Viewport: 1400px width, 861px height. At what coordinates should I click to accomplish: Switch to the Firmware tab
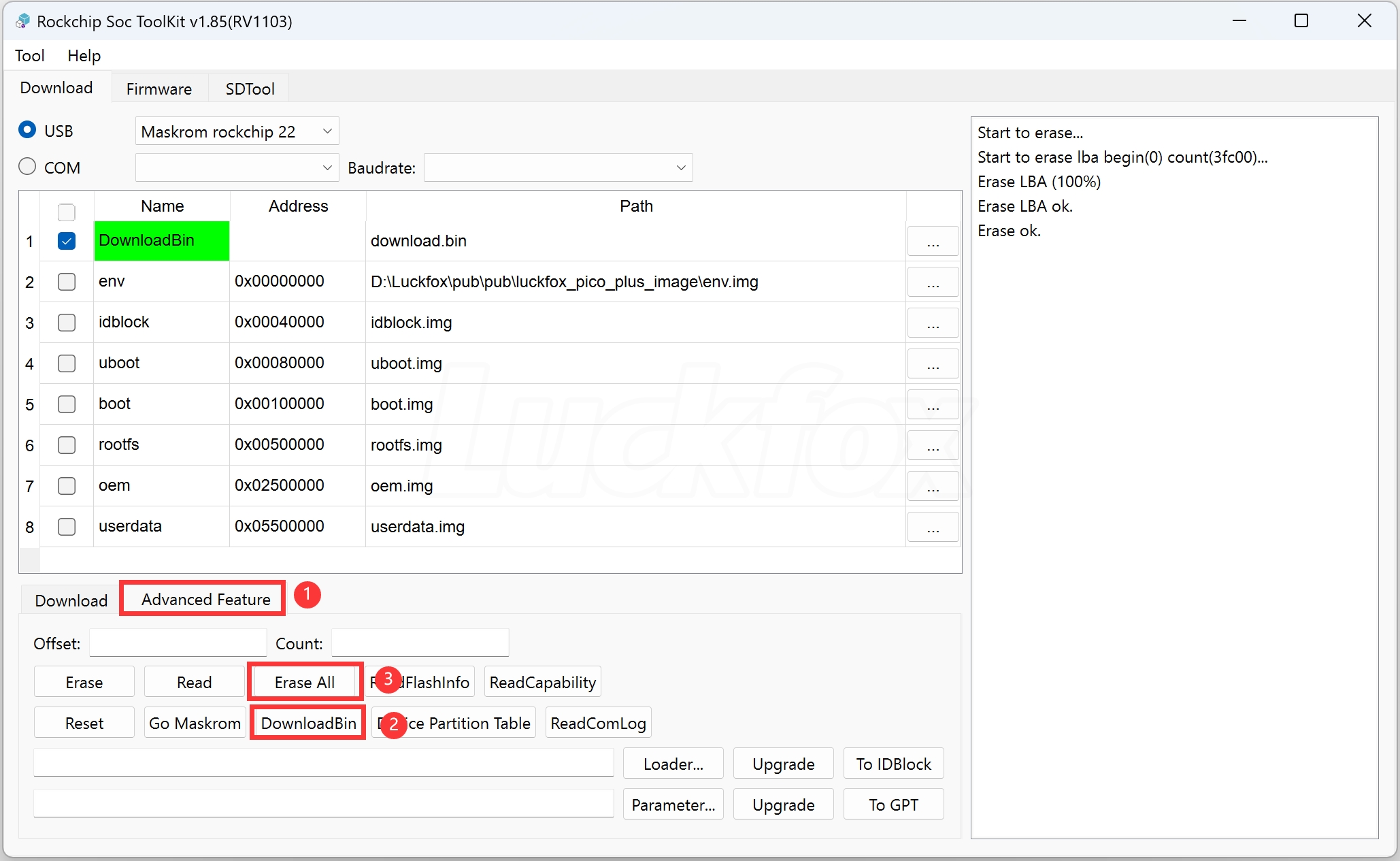[159, 89]
